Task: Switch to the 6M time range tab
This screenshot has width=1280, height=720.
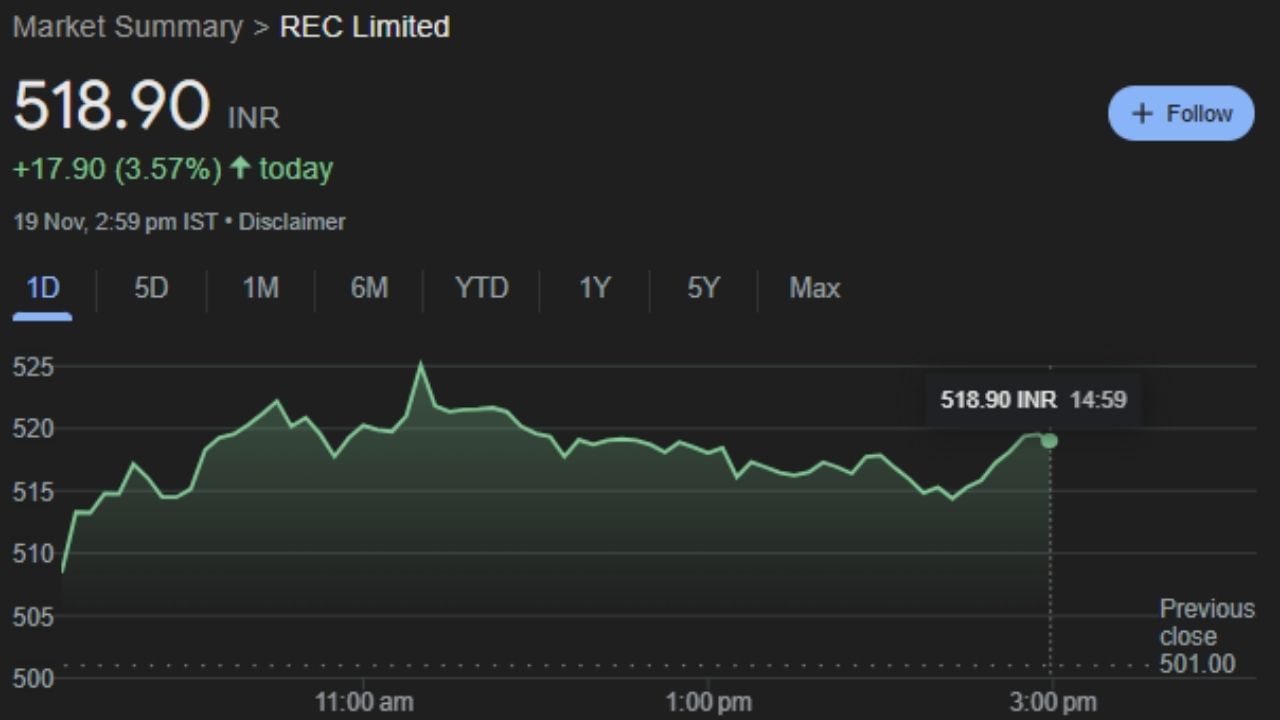Action: [369, 289]
